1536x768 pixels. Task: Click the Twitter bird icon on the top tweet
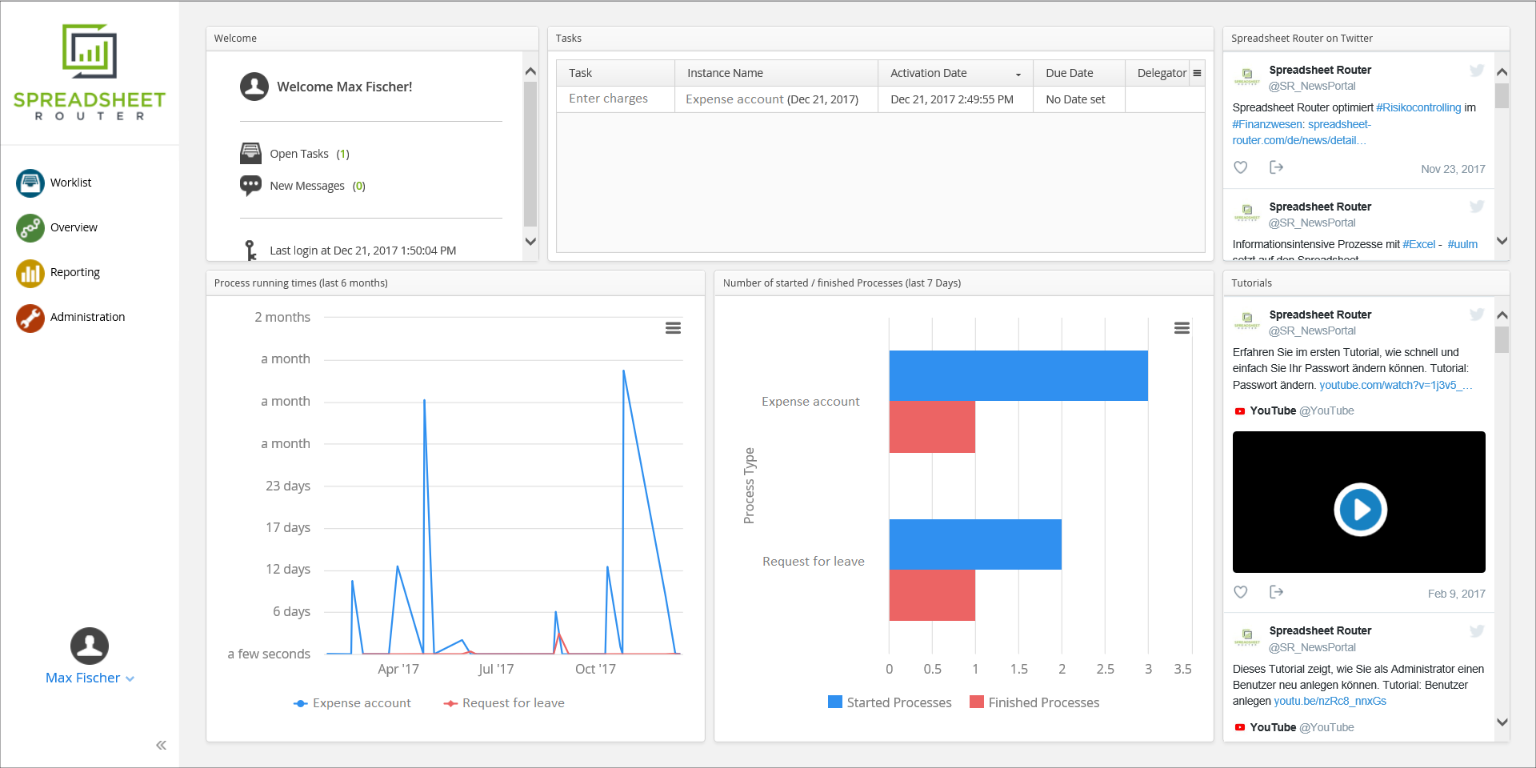[1477, 70]
